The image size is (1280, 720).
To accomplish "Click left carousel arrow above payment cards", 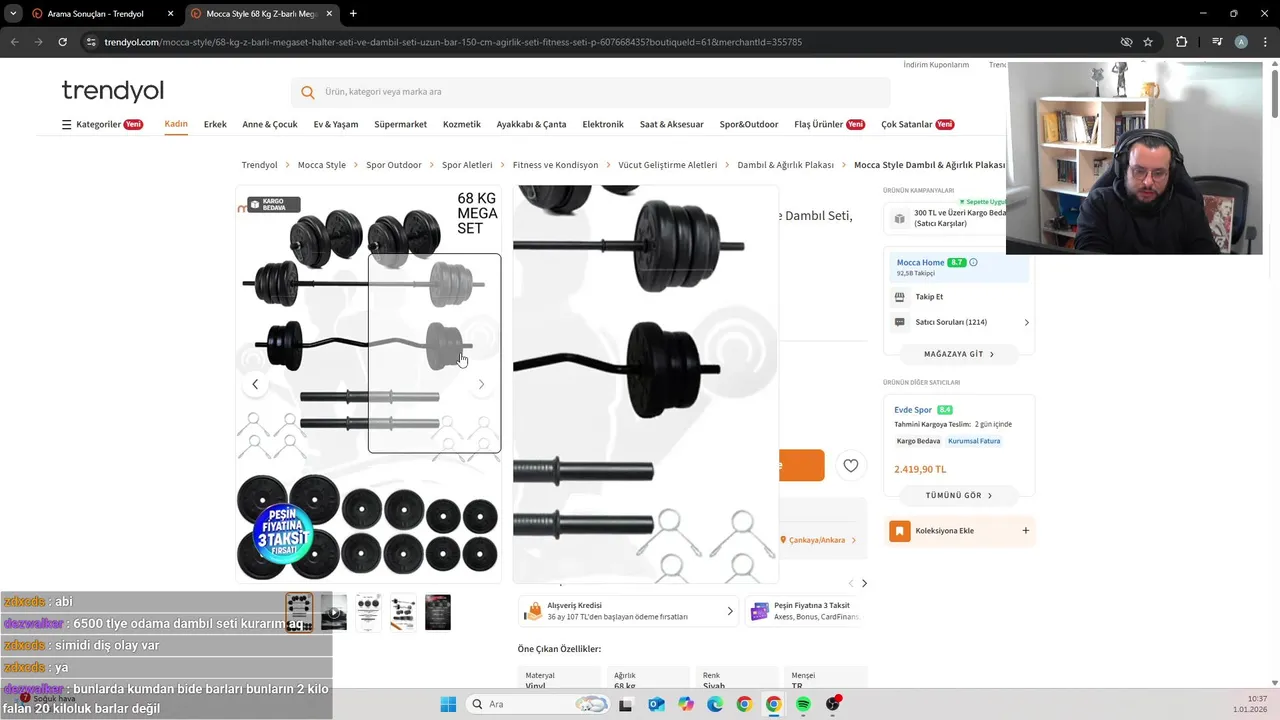I will [851, 583].
